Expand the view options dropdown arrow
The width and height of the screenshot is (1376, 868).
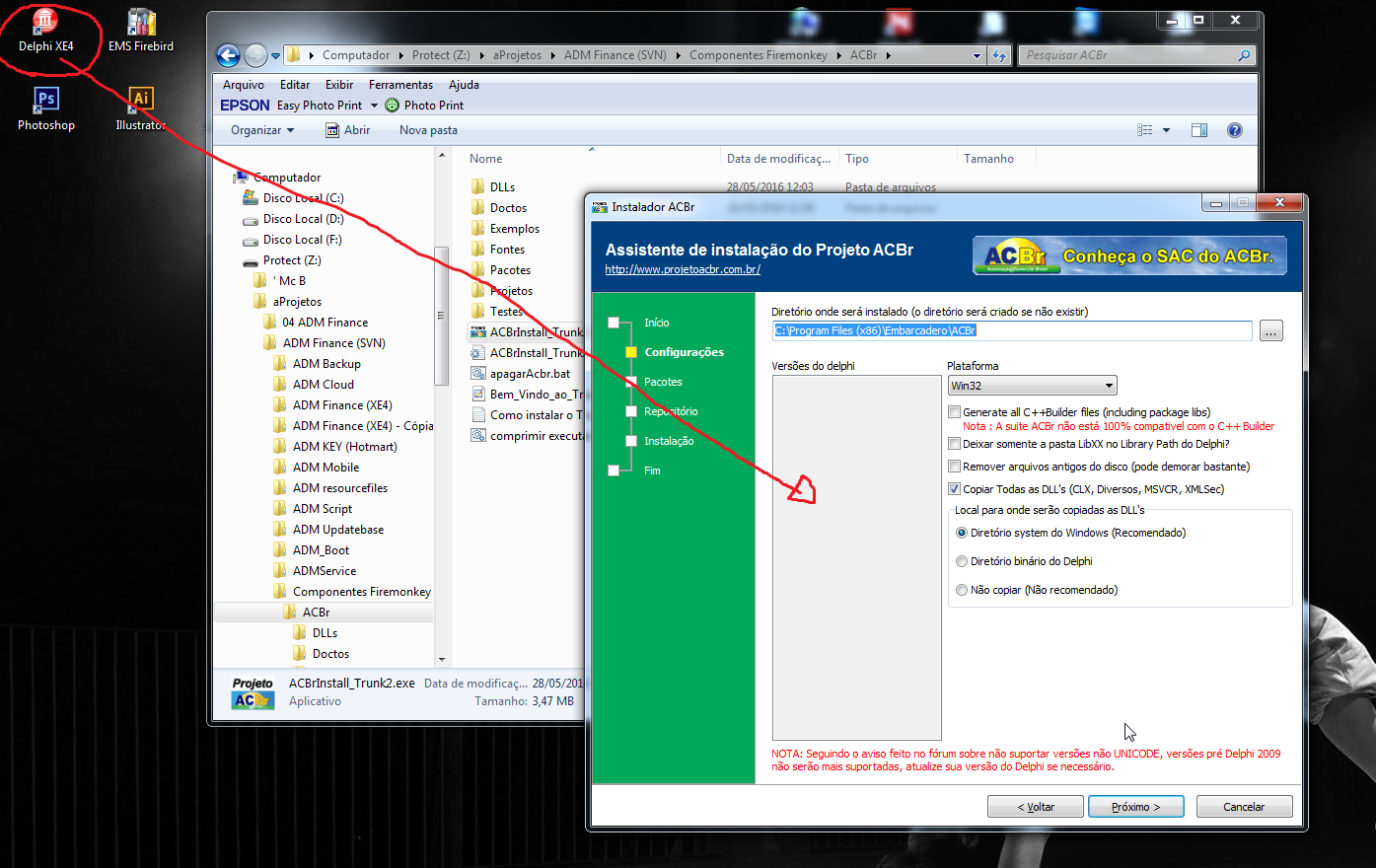tap(1166, 130)
